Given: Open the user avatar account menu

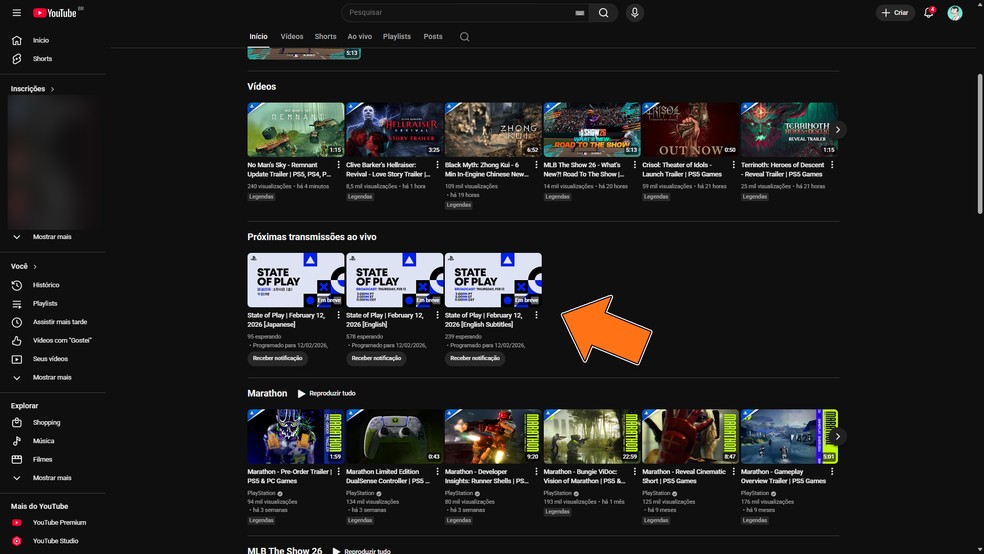Looking at the screenshot, I should click(x=955, y=13).
